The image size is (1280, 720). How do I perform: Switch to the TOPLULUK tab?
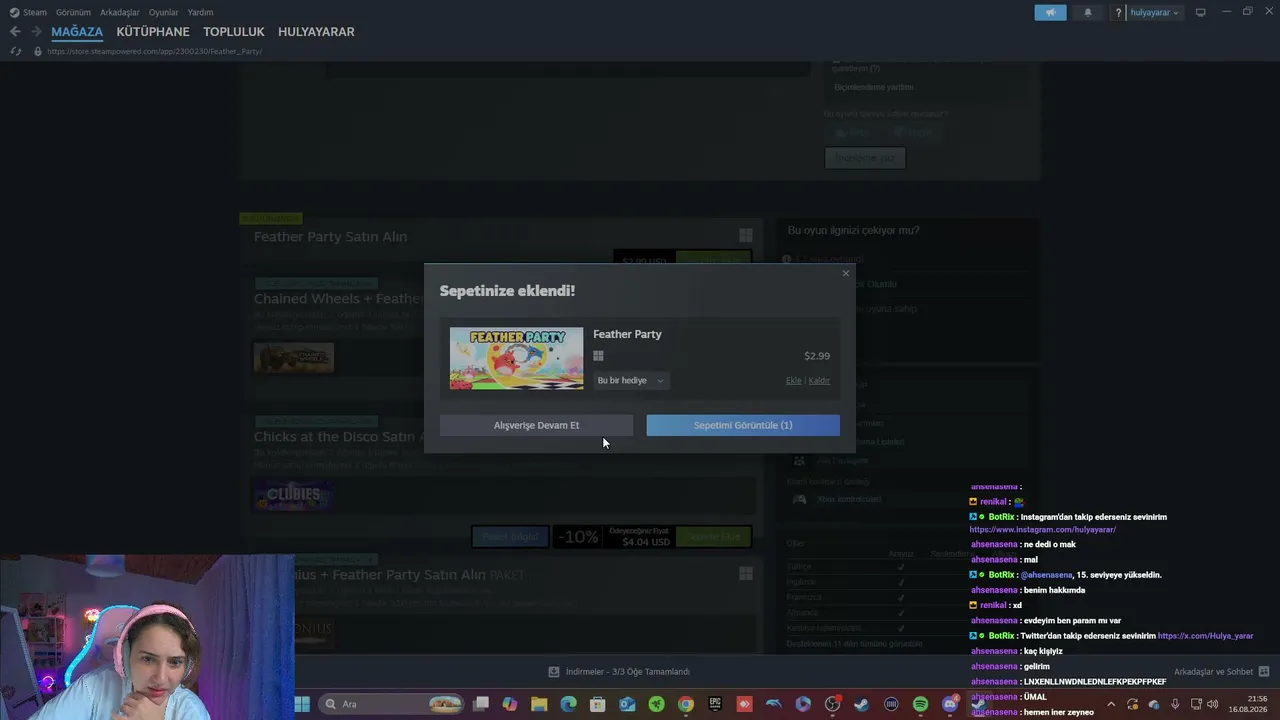click(x=234, y=32)
